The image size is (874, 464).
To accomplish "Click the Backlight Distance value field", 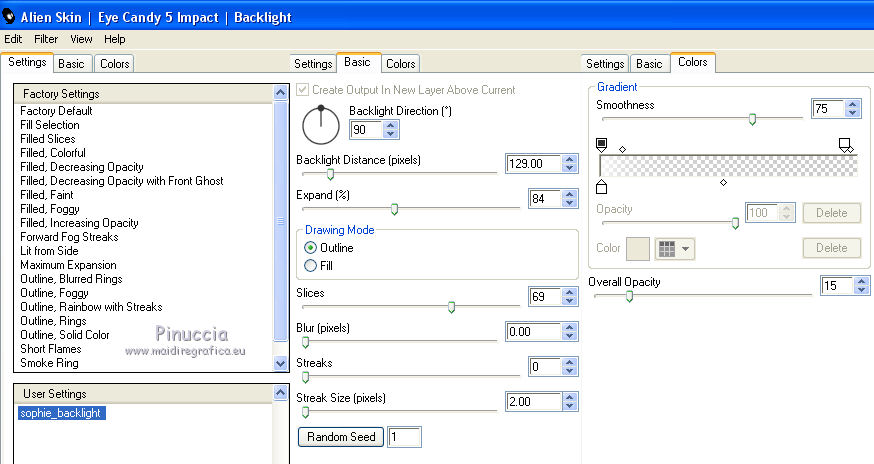I will pyautogui.click(x=533, y=163).
